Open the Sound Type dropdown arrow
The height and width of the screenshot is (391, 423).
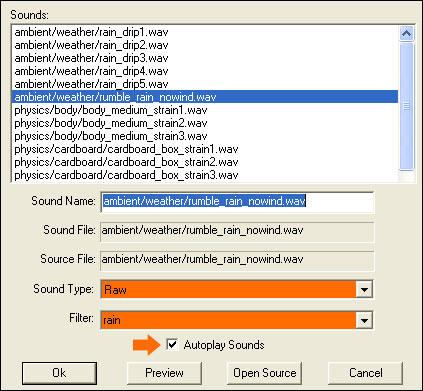364,289
